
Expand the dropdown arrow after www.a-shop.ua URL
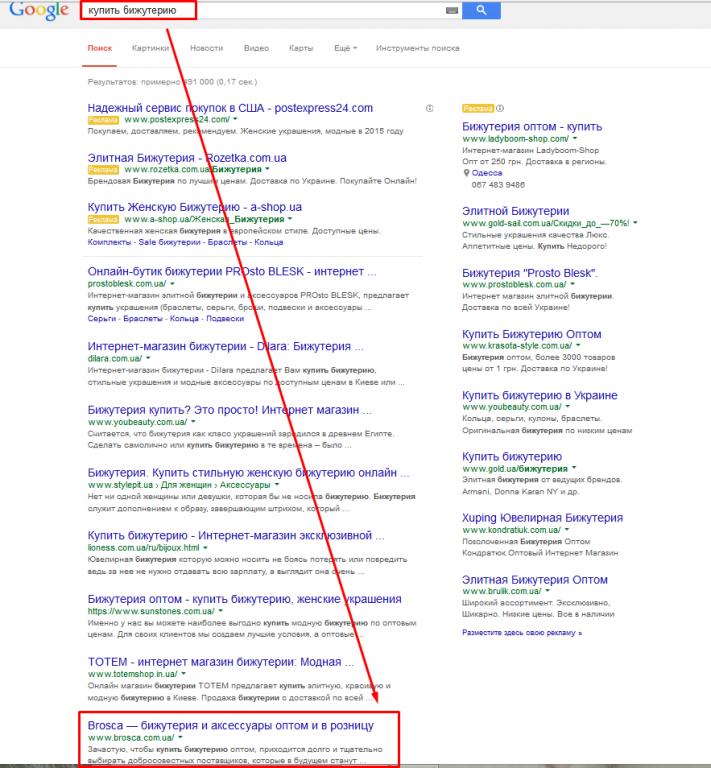[290, 218]
